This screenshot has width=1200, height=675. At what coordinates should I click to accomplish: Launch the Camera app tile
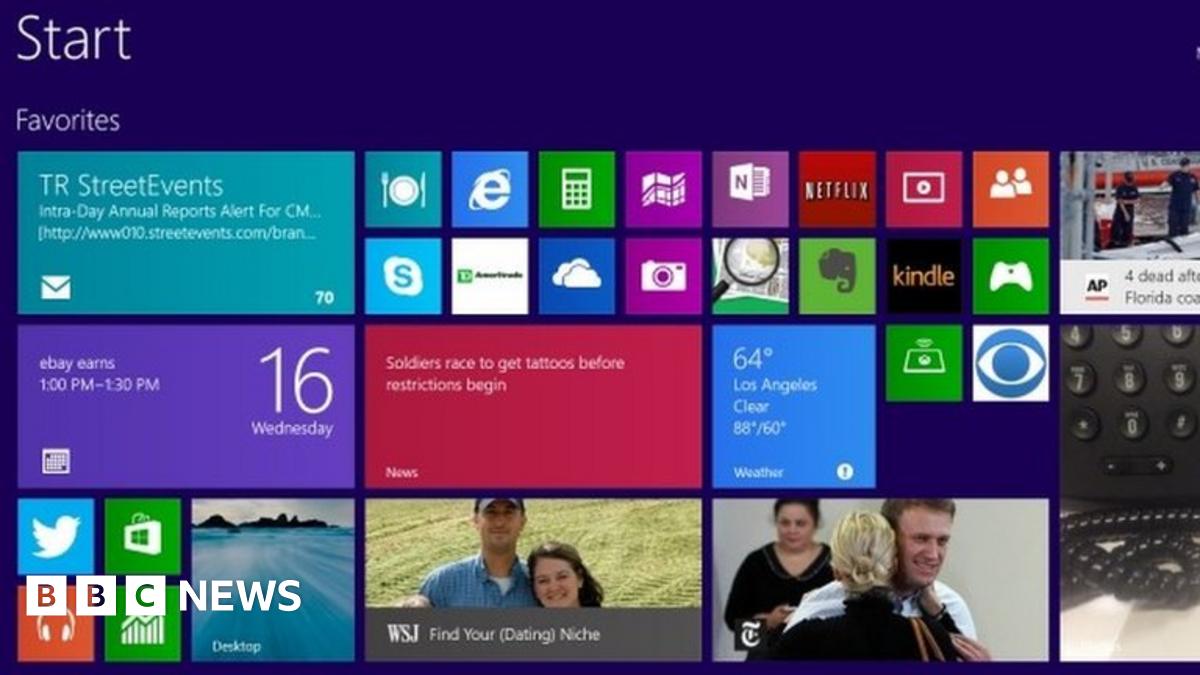tap(663, 276)
